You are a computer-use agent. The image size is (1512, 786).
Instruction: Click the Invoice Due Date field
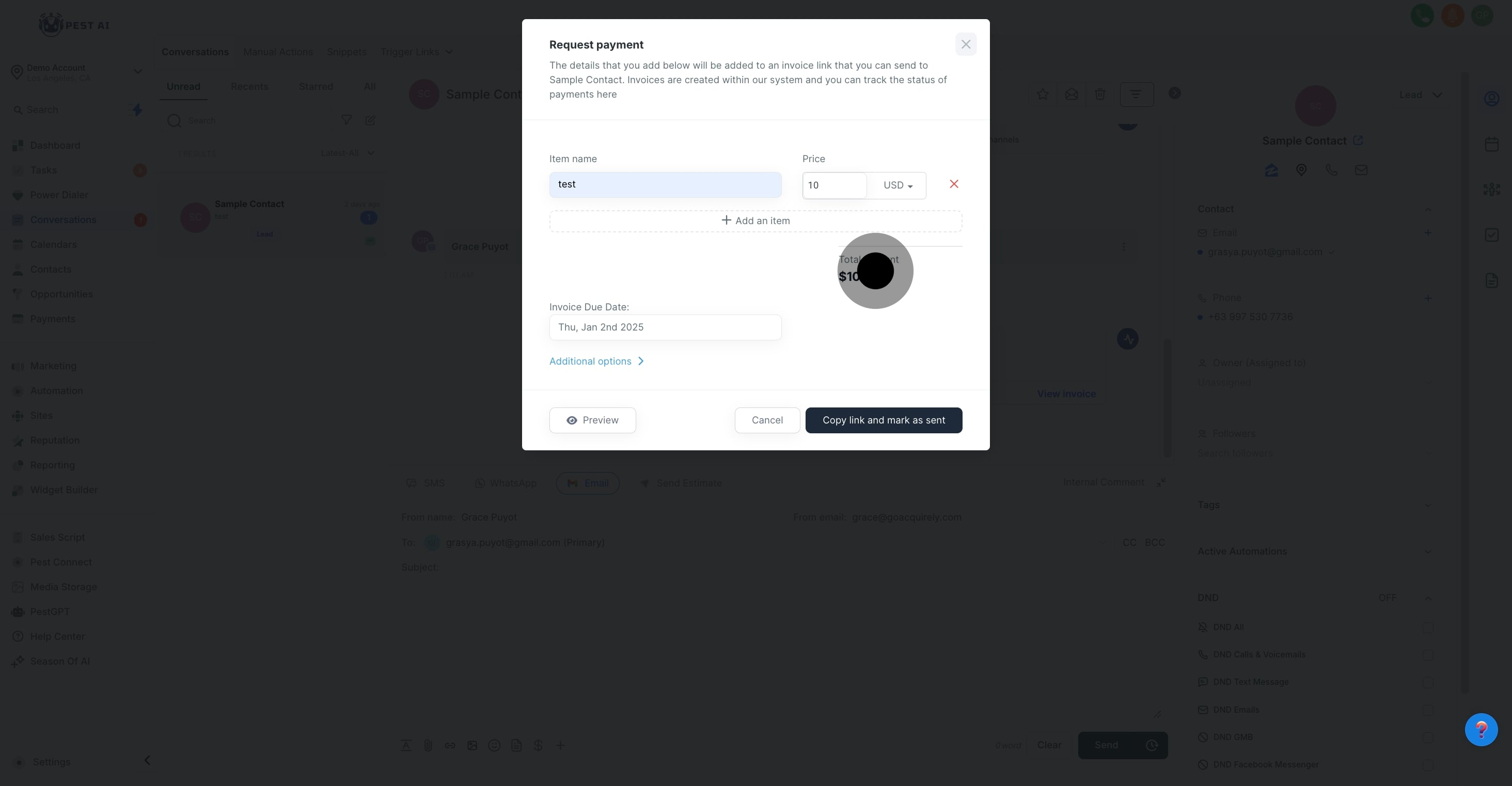(665, 327)
